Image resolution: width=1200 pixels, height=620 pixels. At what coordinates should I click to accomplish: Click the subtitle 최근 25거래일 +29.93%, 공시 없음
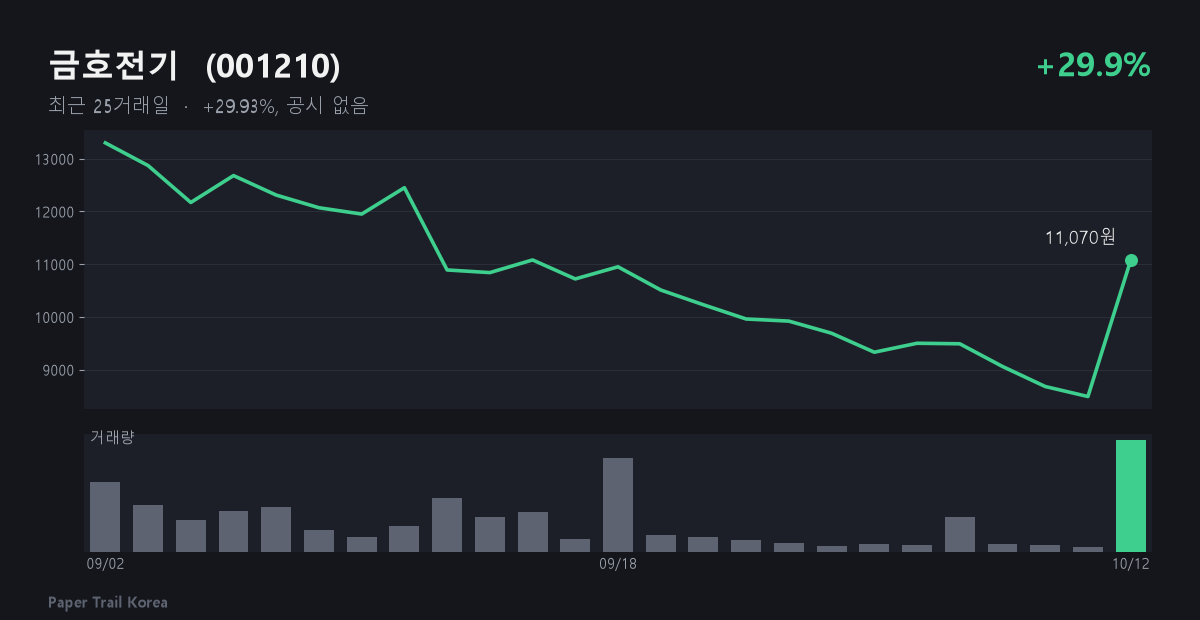pos(208,106)
